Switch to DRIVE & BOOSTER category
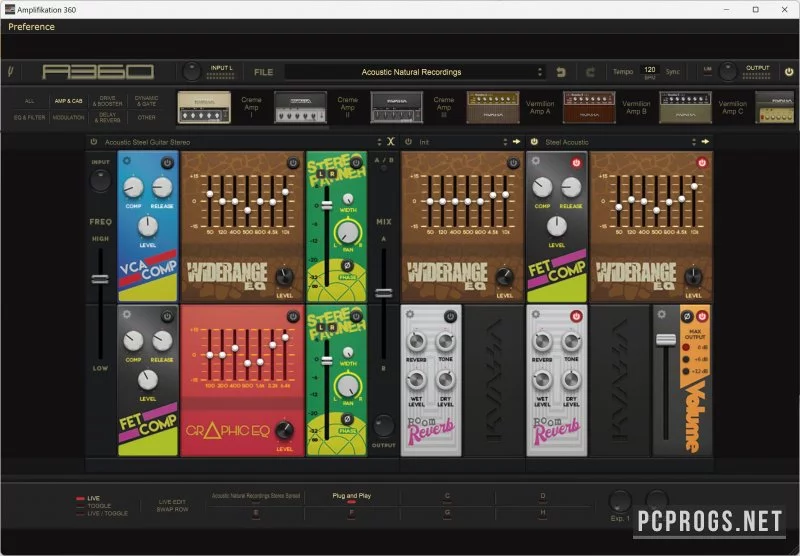800x556 pixels. (x=108, y=101)
